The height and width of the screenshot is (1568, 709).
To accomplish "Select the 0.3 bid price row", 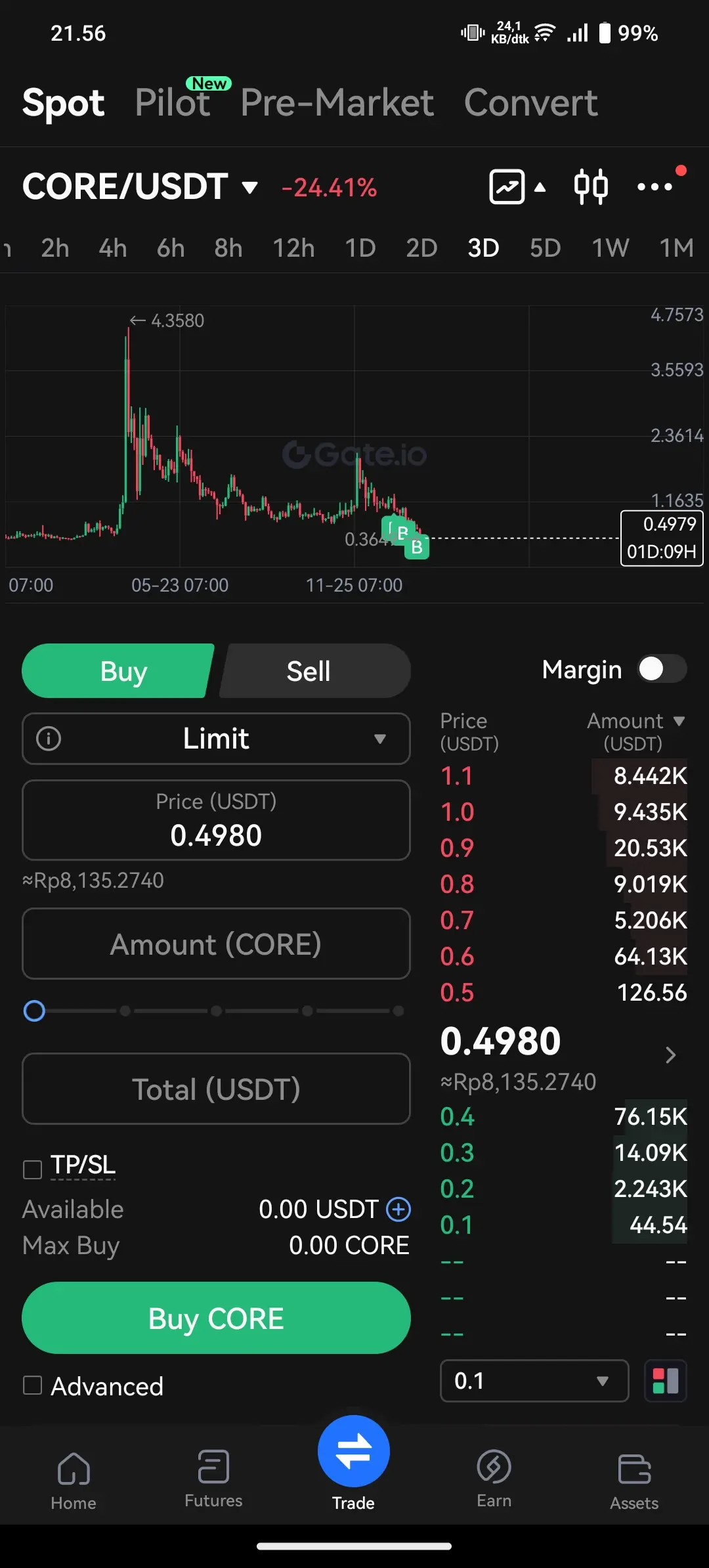I will (564, 1153).
